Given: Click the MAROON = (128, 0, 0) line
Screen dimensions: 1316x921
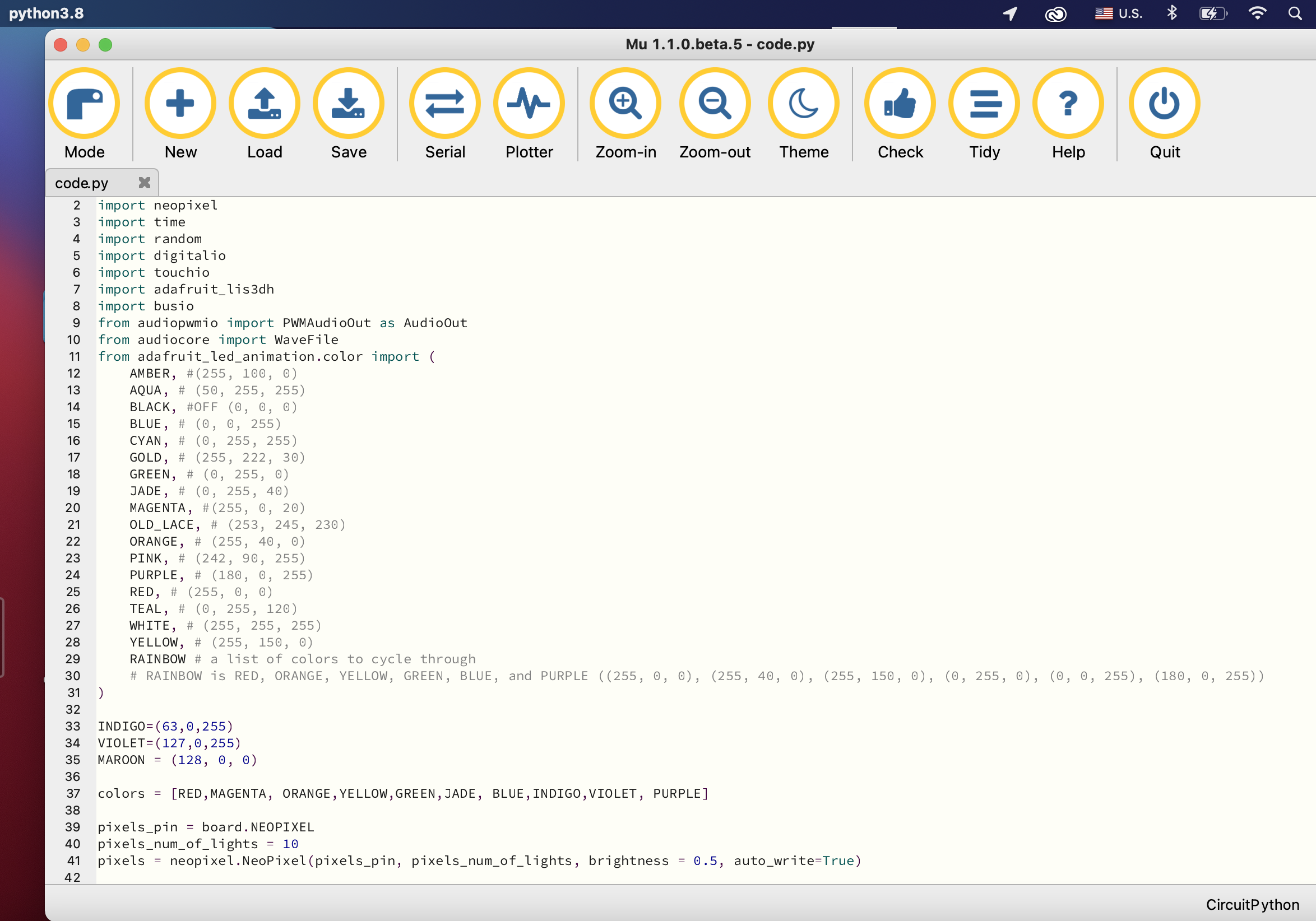Looking at the screenshot, I should [177, 760].
